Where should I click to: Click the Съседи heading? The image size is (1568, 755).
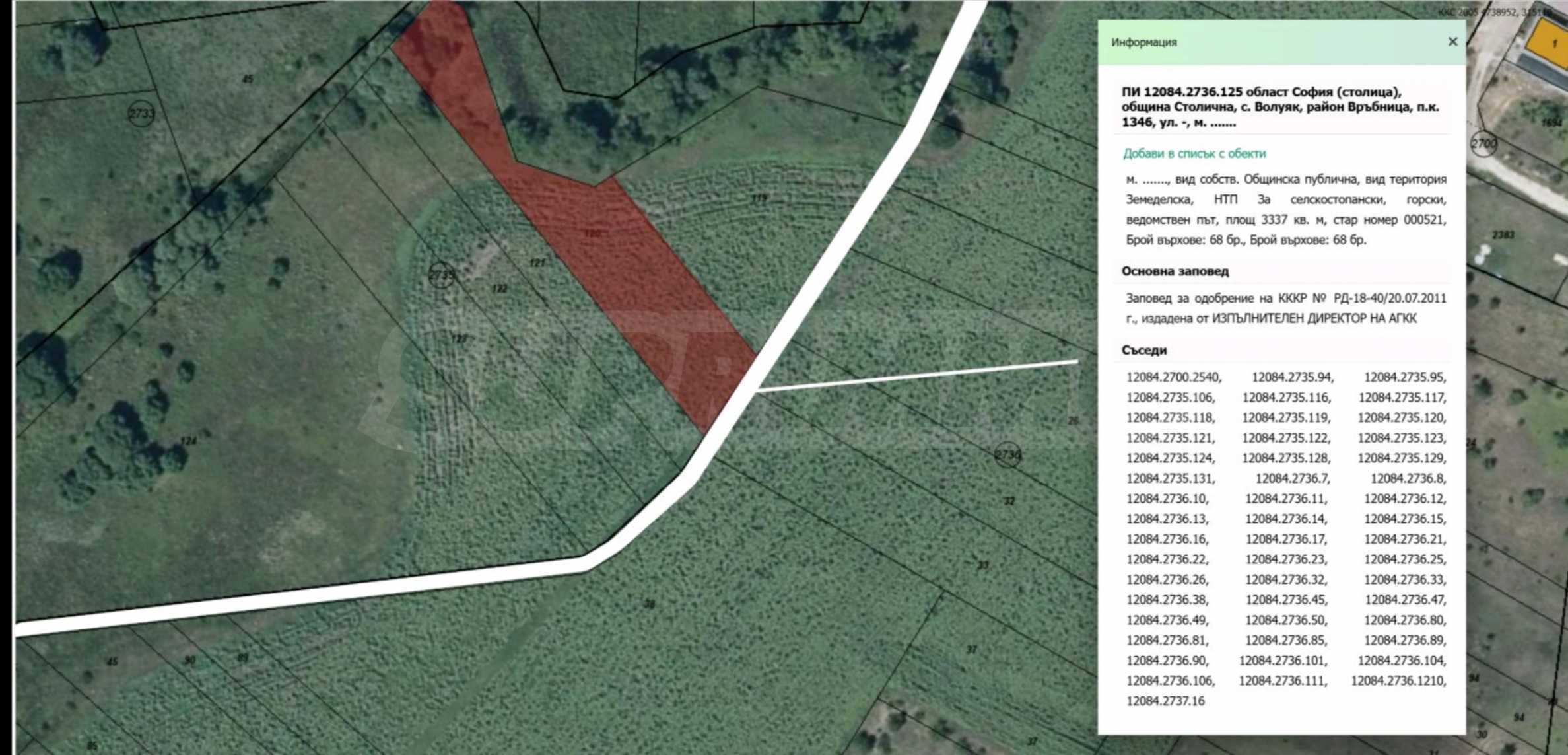tap(1144, 350)
